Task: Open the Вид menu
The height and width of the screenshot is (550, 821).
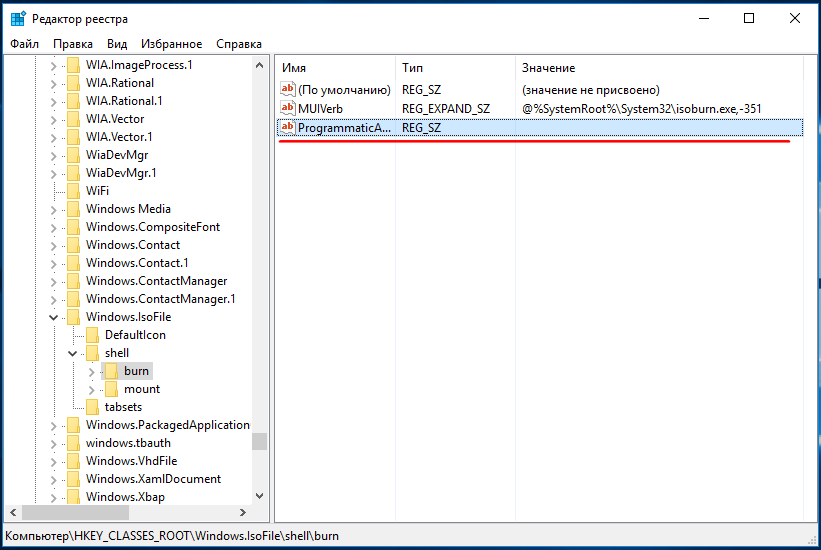Action: coord(117,44)
